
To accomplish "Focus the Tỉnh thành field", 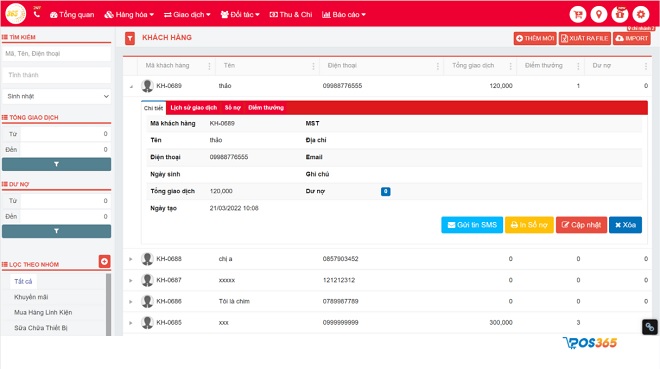I will click(x=56, y=75).
